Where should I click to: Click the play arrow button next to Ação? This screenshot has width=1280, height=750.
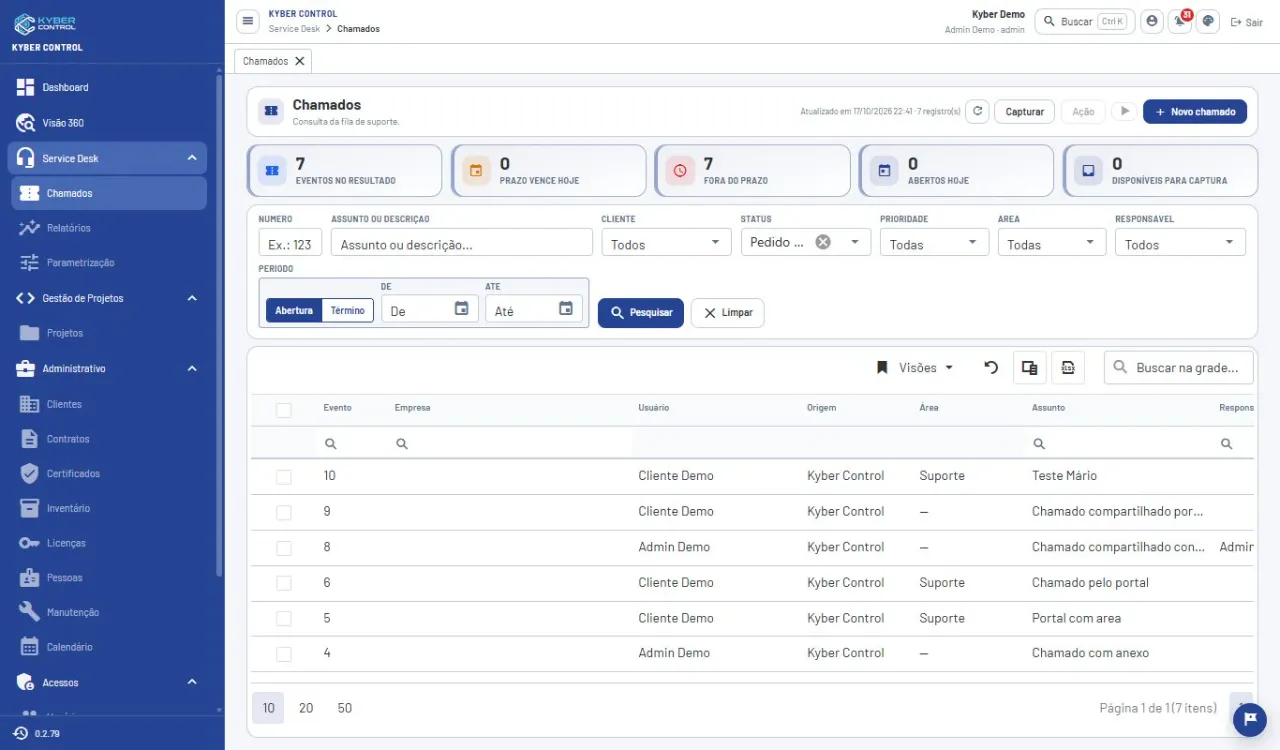(x=1124, y=112)
